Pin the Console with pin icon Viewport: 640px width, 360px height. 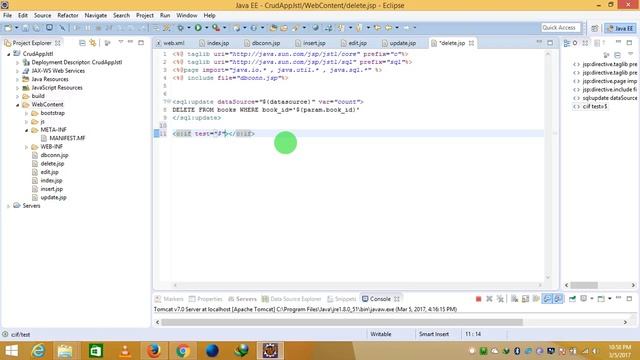point(572,299)
